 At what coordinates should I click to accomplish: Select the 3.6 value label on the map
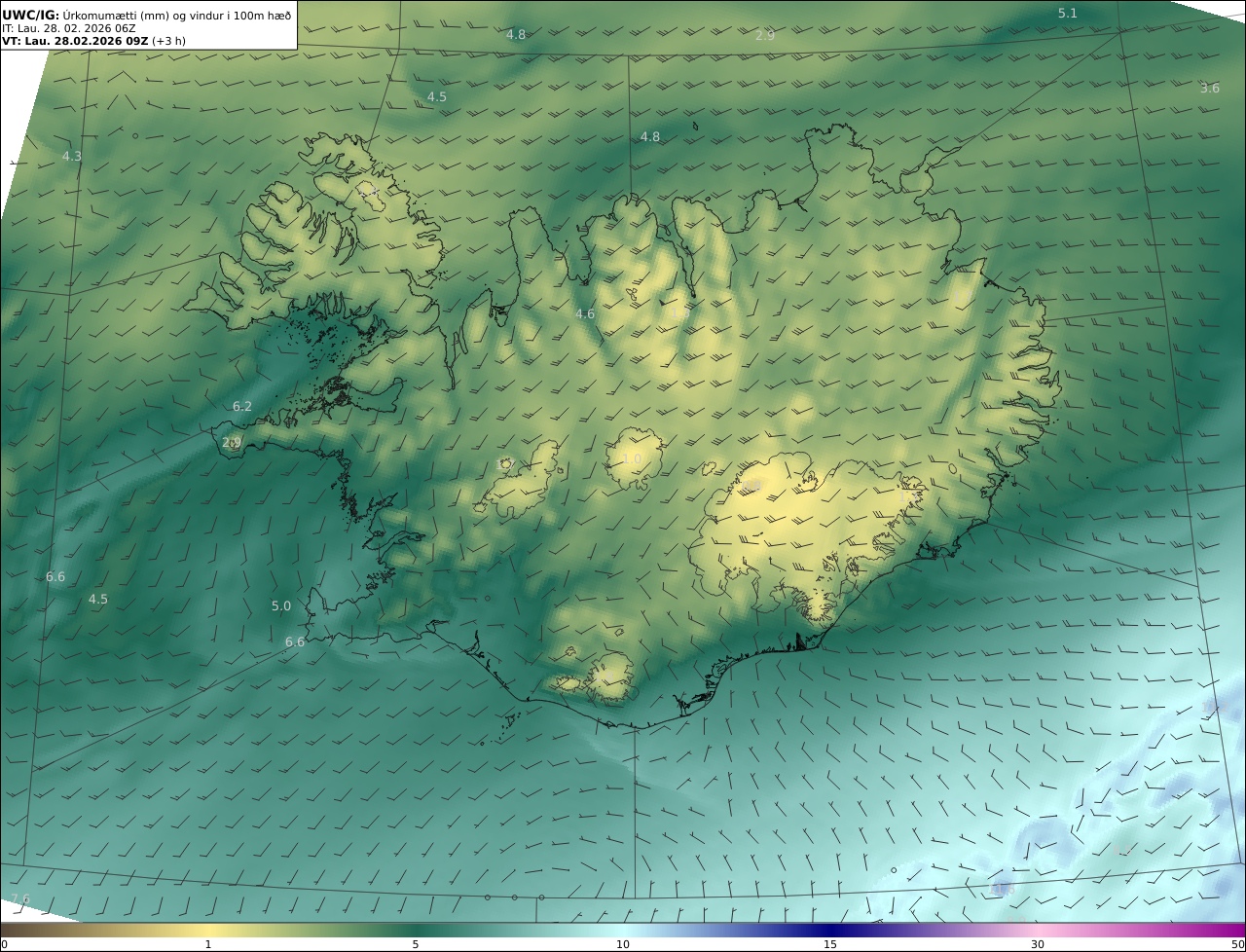(x=1209, y=88)
